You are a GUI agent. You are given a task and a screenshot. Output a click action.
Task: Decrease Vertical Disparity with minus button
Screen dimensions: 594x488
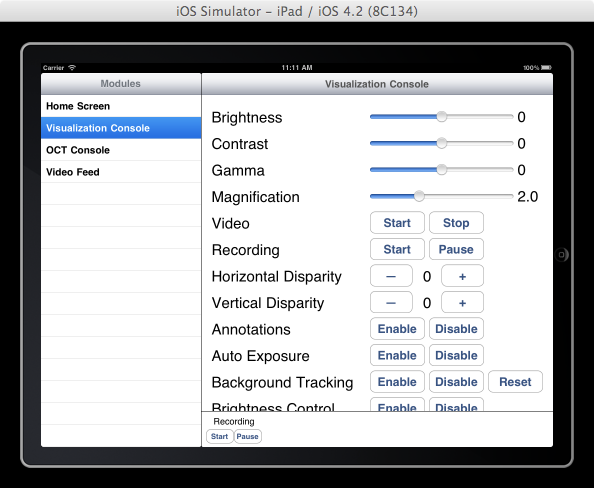coord(391,302)
